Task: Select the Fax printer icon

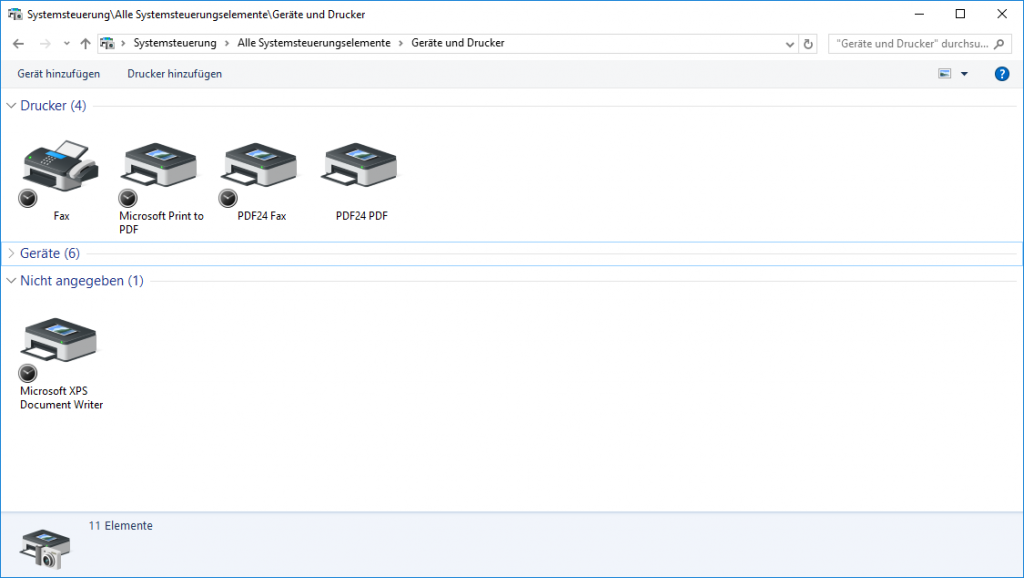Action: coord(61,167)
